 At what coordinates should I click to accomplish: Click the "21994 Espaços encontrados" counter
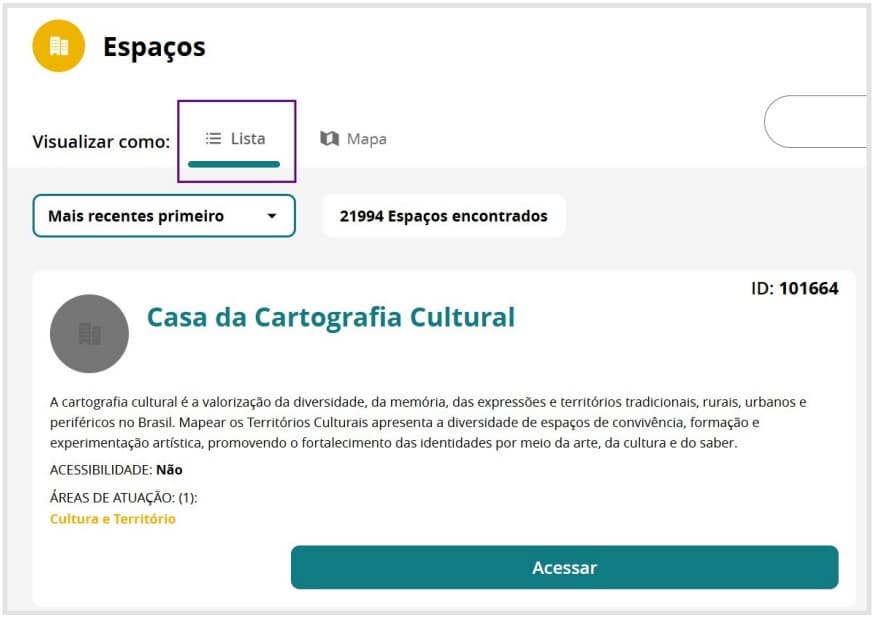tap(443, 216)
